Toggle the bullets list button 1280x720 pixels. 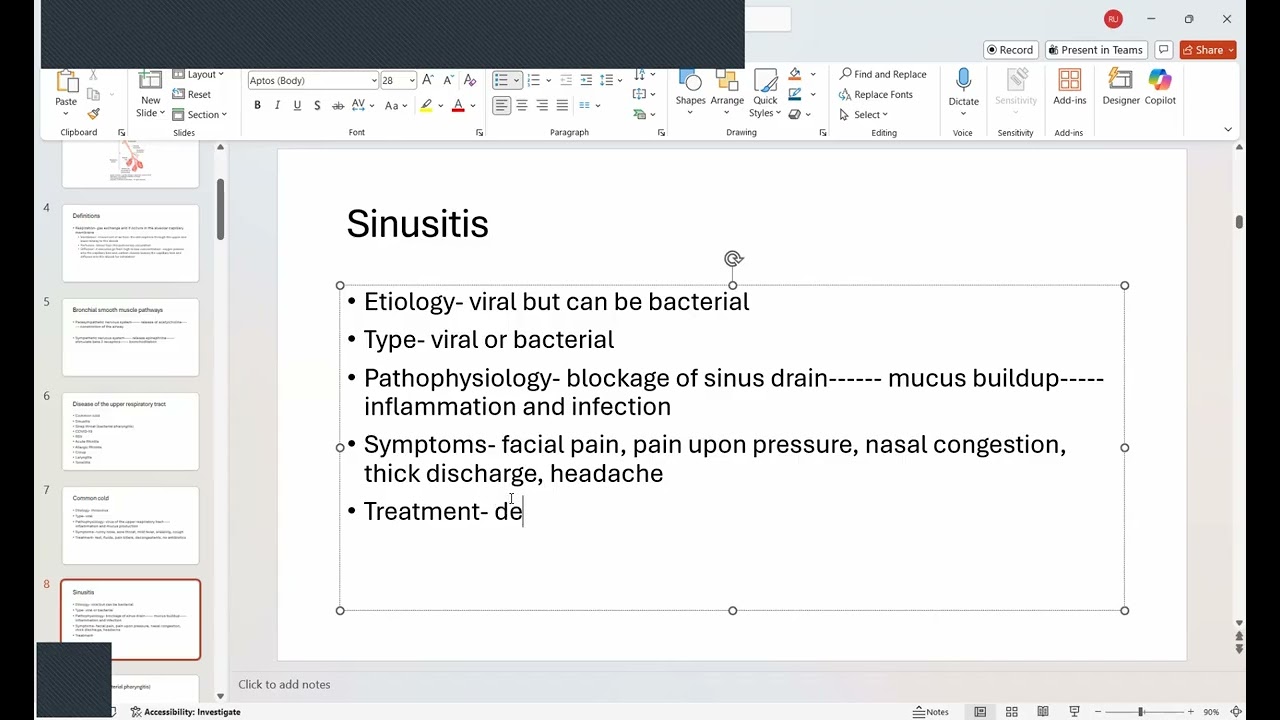[501, 80]
